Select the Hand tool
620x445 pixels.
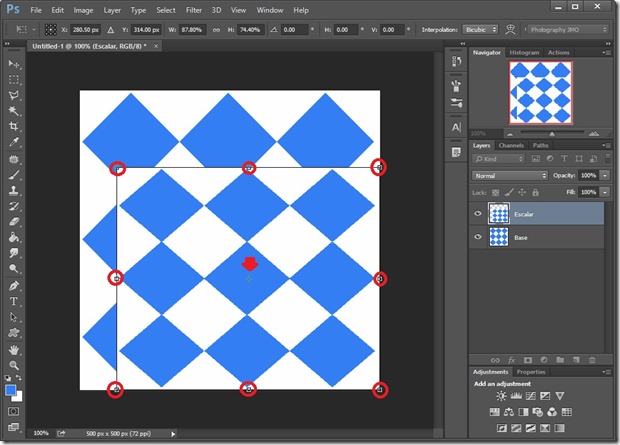13,350
